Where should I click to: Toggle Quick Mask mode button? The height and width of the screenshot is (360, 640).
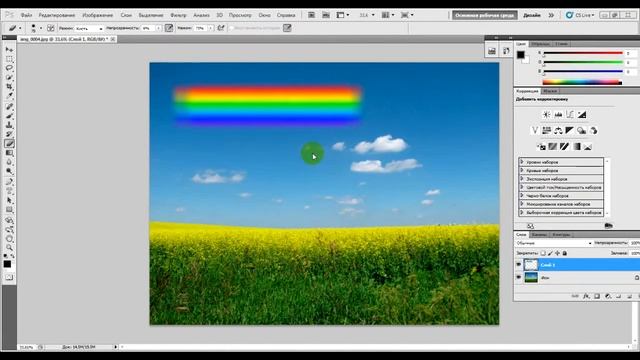9,278
